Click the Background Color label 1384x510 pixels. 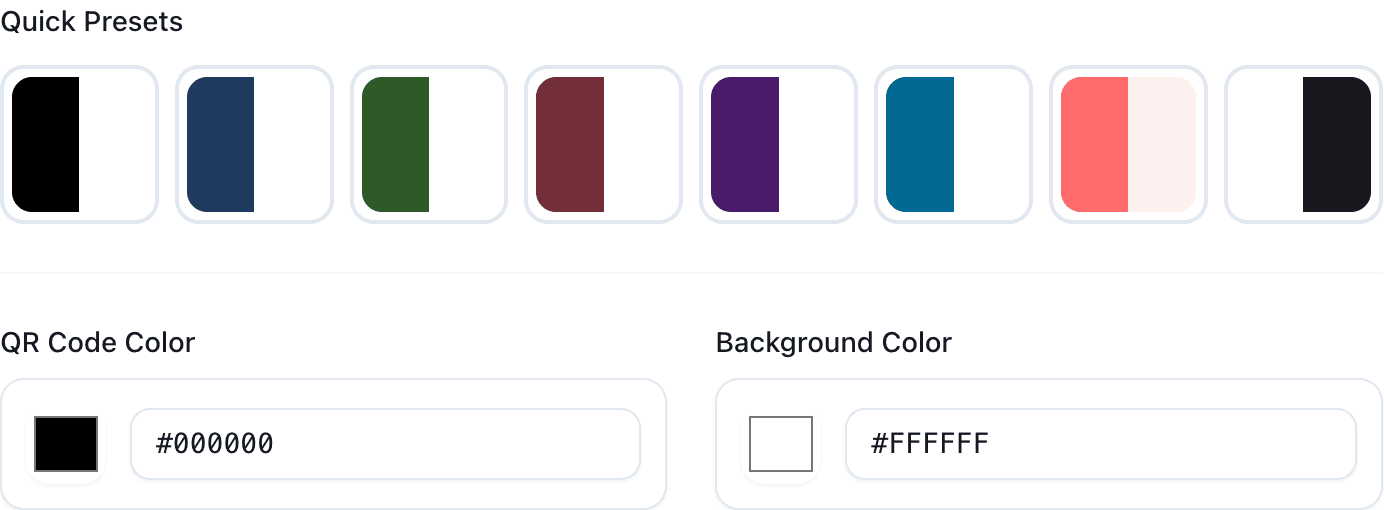(x=834, y=343)
